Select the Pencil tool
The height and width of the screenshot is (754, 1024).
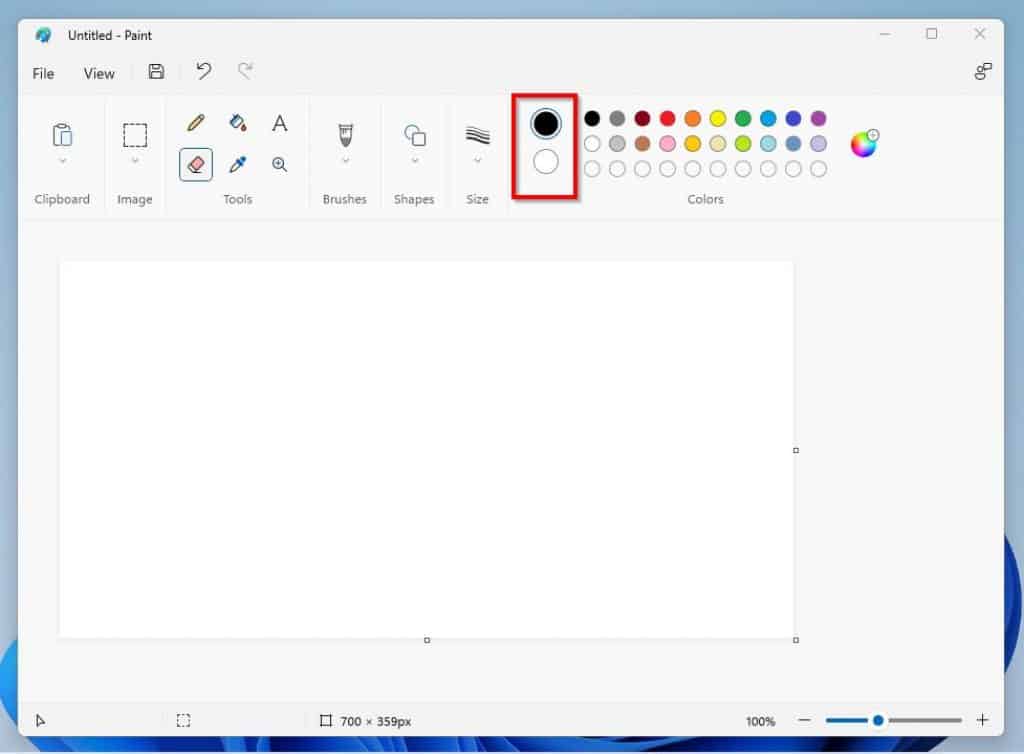pos(196,123)
